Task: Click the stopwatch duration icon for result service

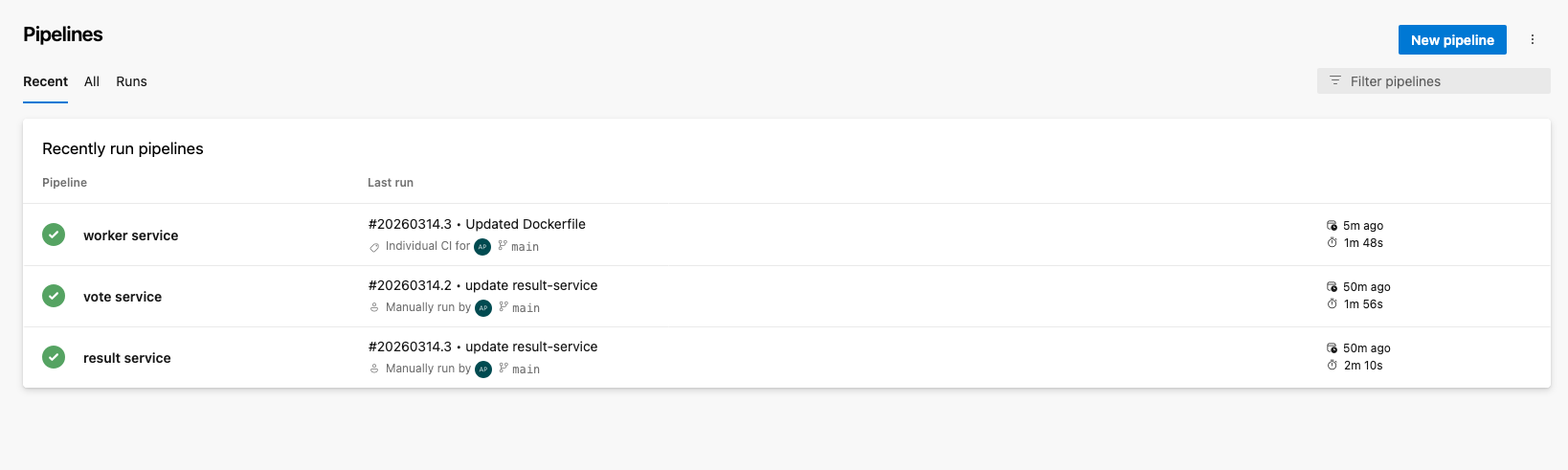Action: [x=1332, y=366]
